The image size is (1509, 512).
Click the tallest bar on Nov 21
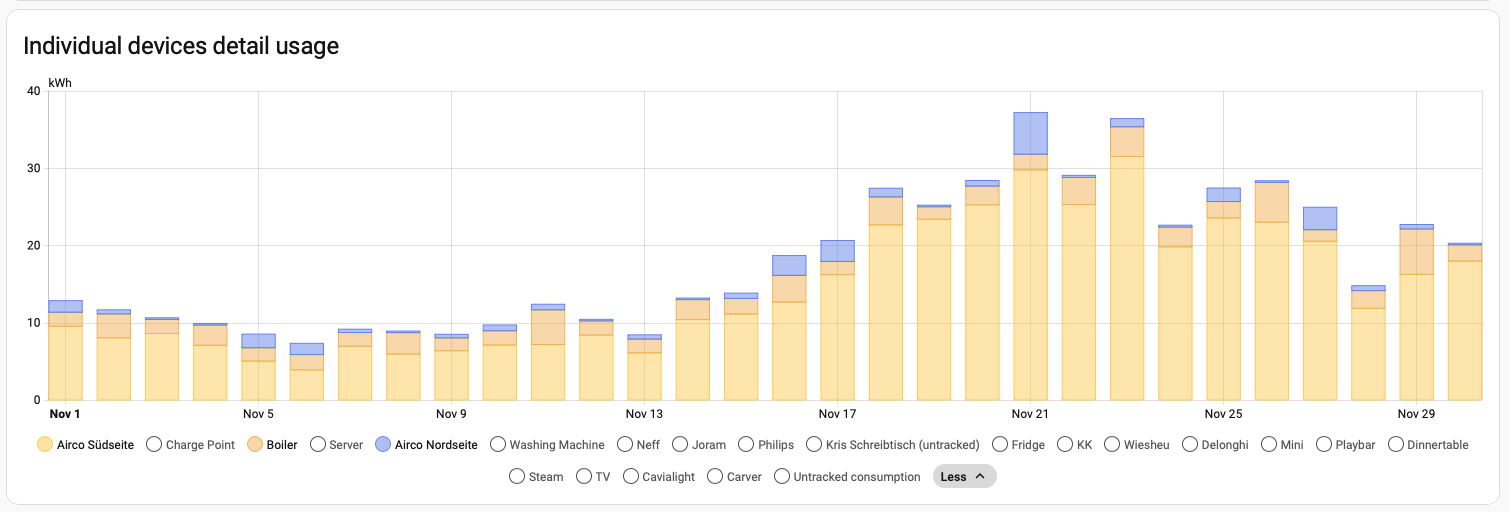1030,260
